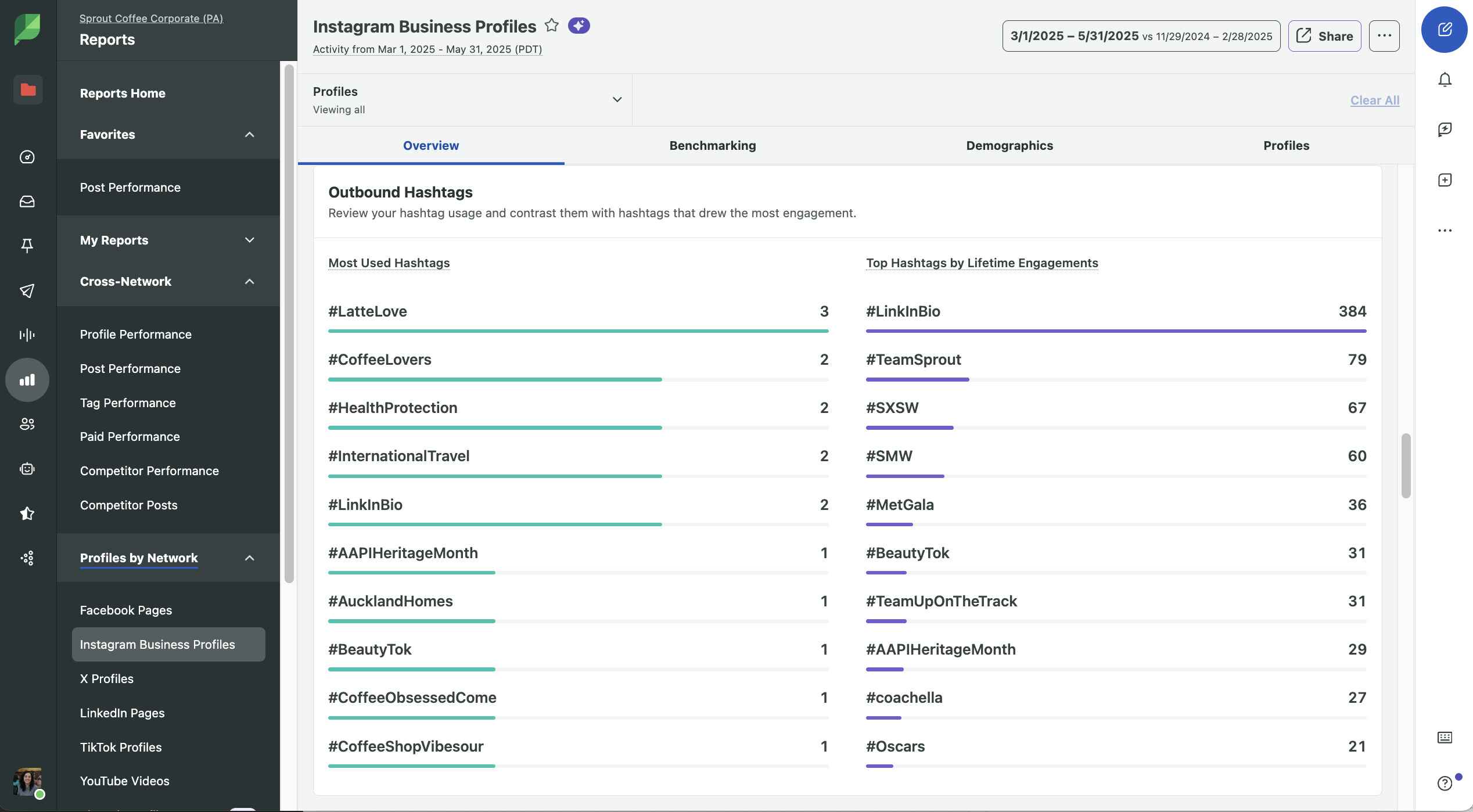
Task: Open the three-dot more options button
Action: tap(1384, 36)
